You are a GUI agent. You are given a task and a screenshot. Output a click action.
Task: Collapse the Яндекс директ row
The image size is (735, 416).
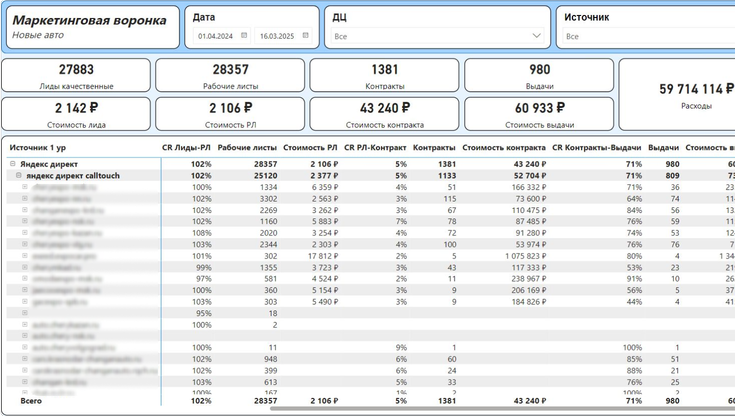click(x=13, y=163)
